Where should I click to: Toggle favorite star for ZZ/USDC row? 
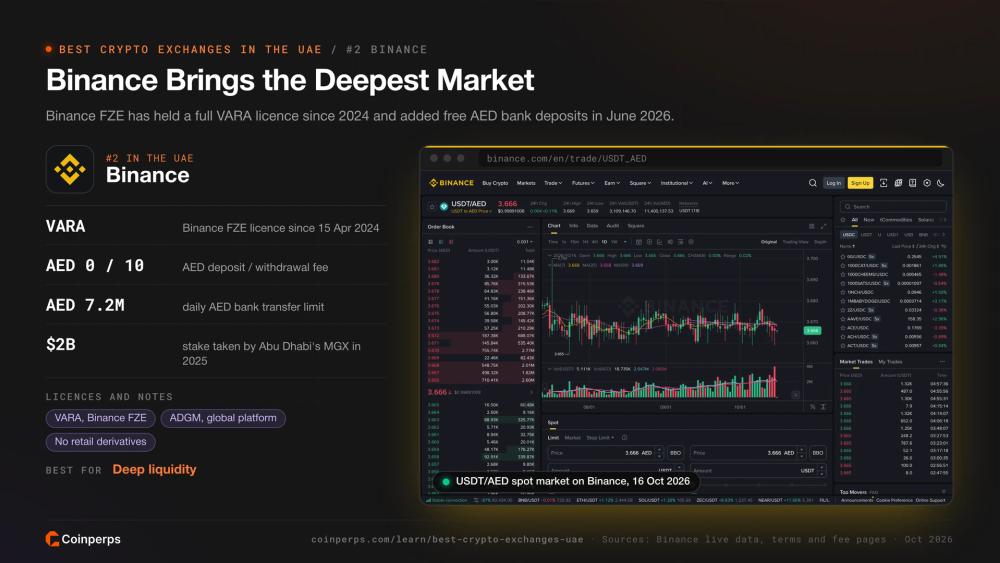point(842,310)
